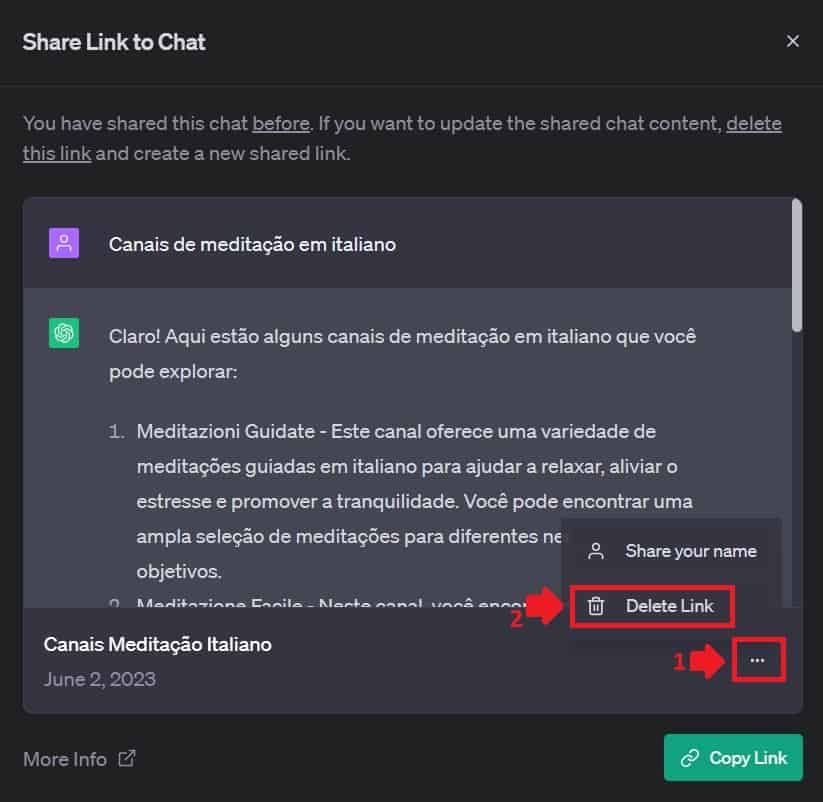Click the chat preview scrollbar thumb
The width and height of the screenshot is (823, 802).
click(x=797, y=265)
